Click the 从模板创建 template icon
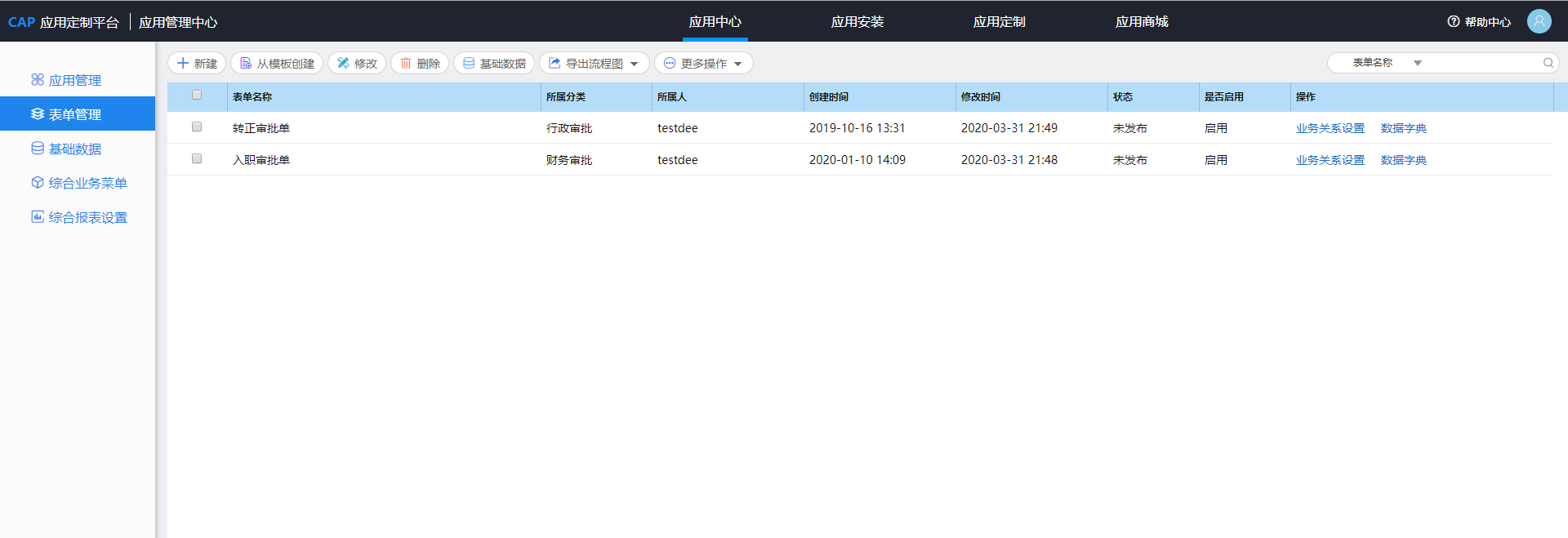Image resolution: width=1568 pixels, height=538 pixels. tap(245, 63)
